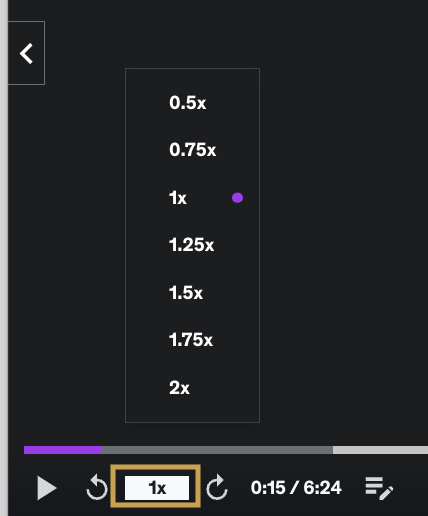Choose the 0.75x speed option
The image size is (428, 516).
point(192,150)
